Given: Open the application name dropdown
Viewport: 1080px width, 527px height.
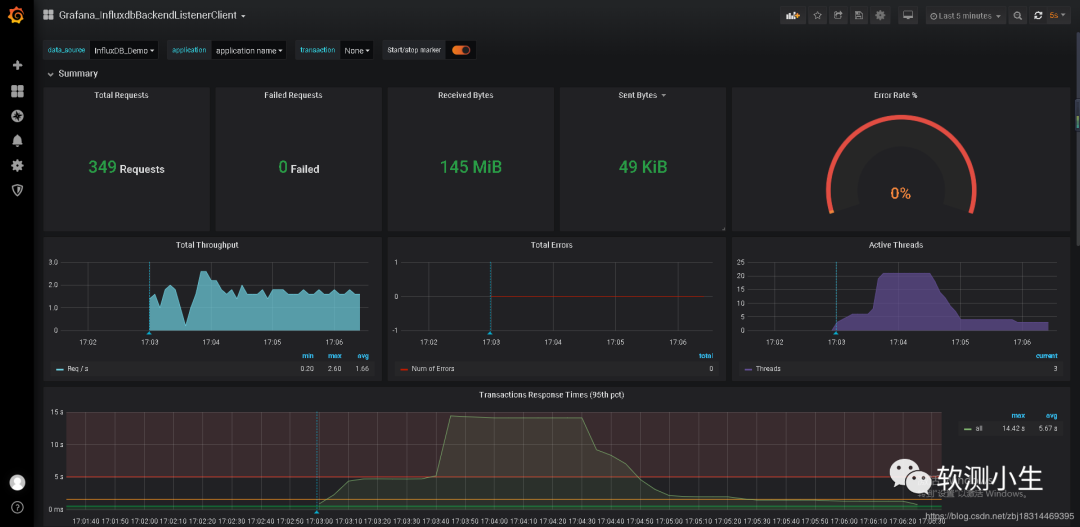Looking at the screenshot, I should click(249, 50).
